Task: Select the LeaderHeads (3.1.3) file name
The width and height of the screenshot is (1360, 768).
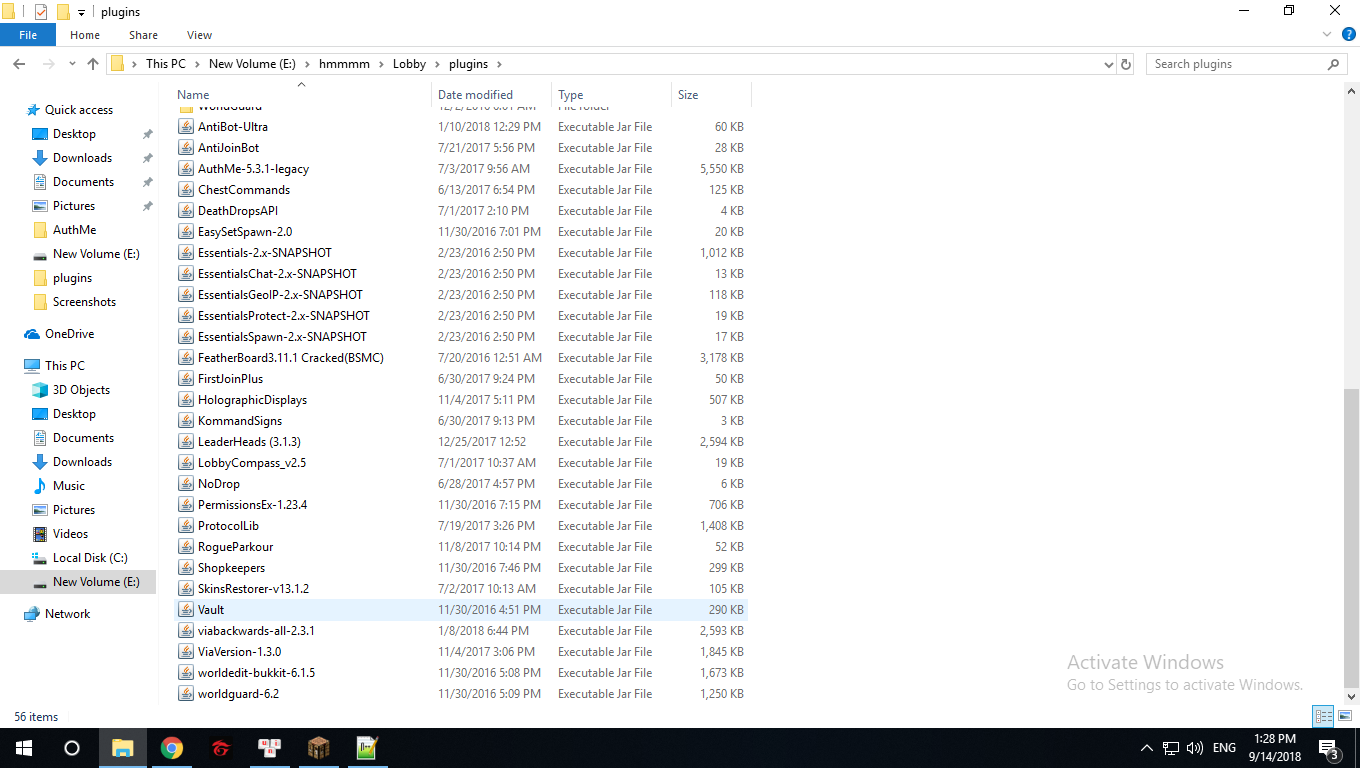Action: pos(249,442)
